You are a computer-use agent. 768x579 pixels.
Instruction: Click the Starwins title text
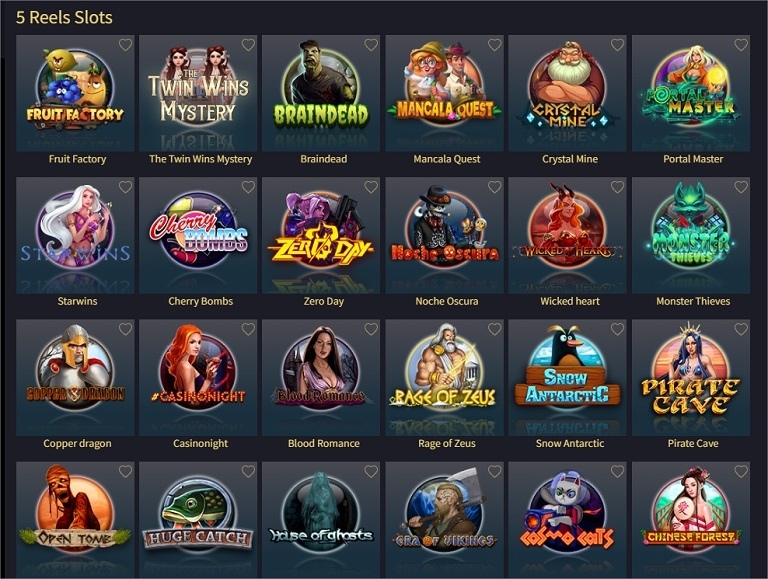(77, 301)
